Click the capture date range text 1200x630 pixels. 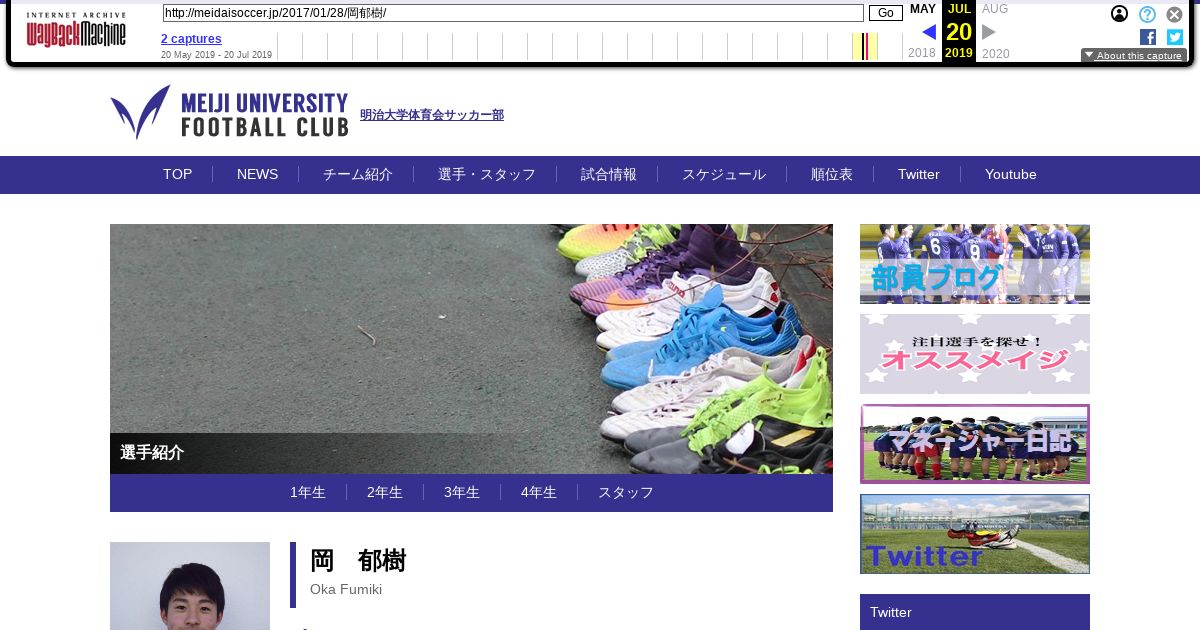click(216, 55)
